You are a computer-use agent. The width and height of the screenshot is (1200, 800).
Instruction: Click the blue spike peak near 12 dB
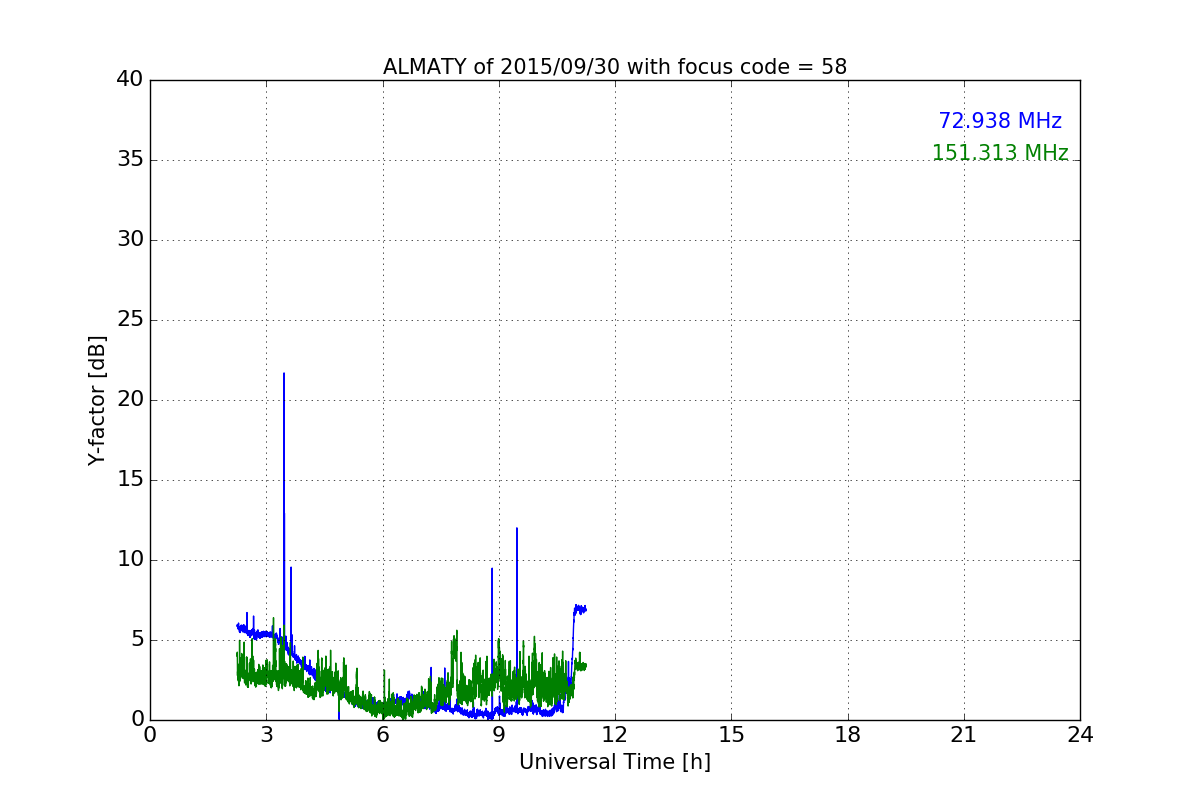[x=517, y=529]
